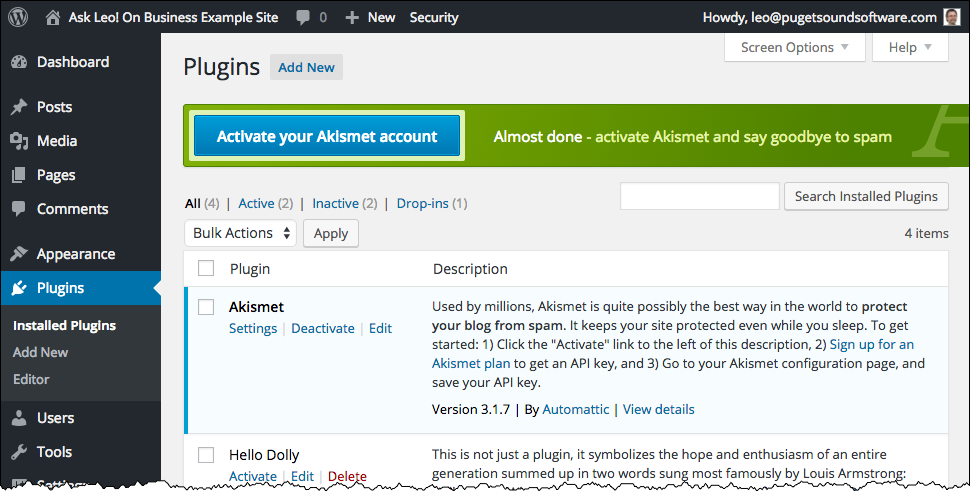Viewport: 970px width, 491px height.
Task: Click the Hello Dolly plugin name
Action: point(264,455)
